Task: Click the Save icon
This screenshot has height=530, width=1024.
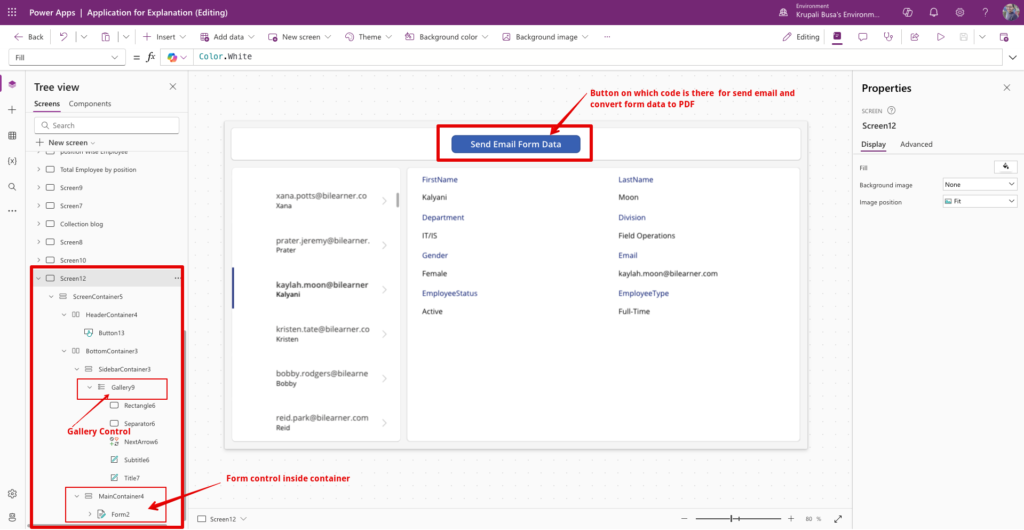Action: click(963, 37)
